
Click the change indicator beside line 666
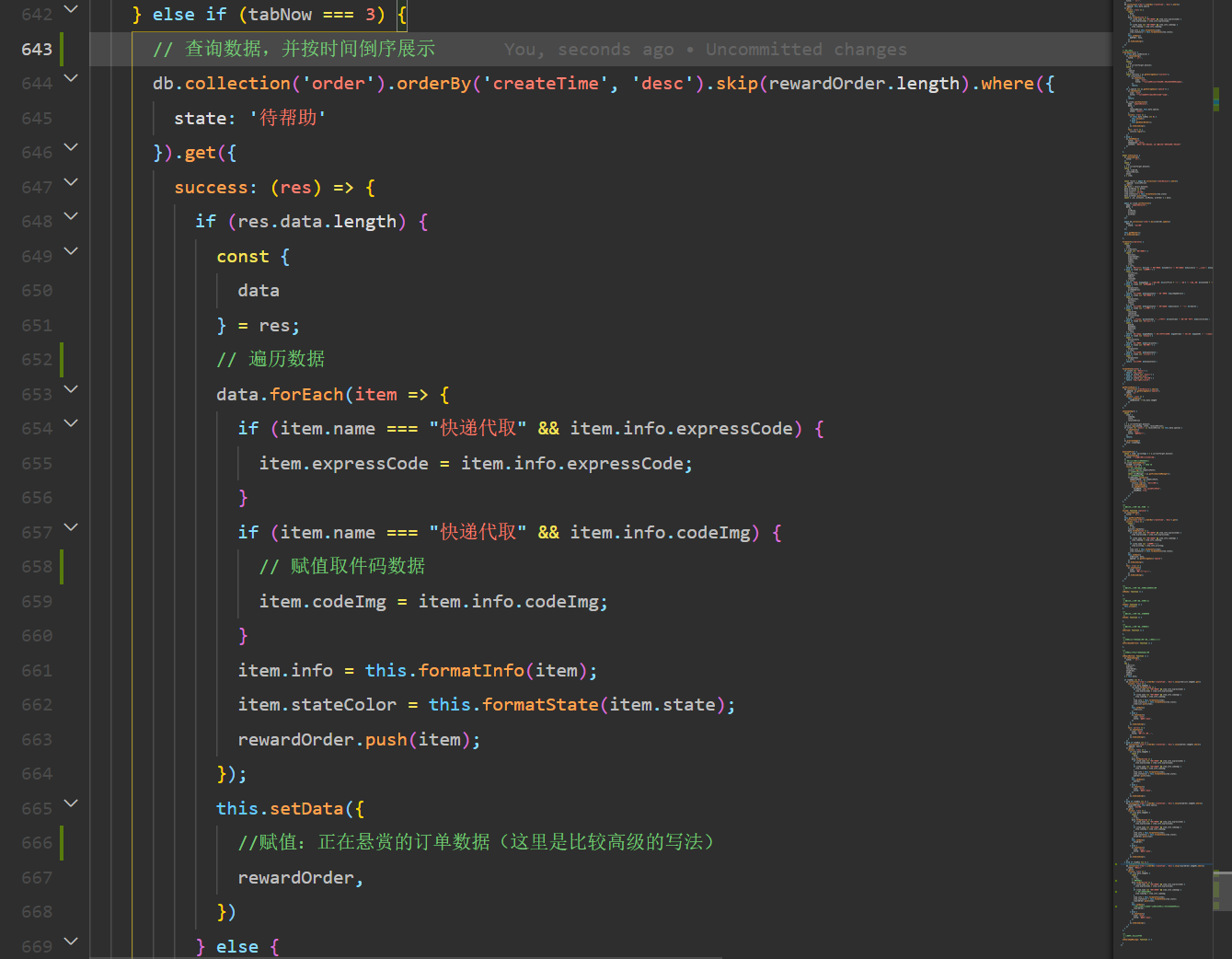click(x=61, y=842)
